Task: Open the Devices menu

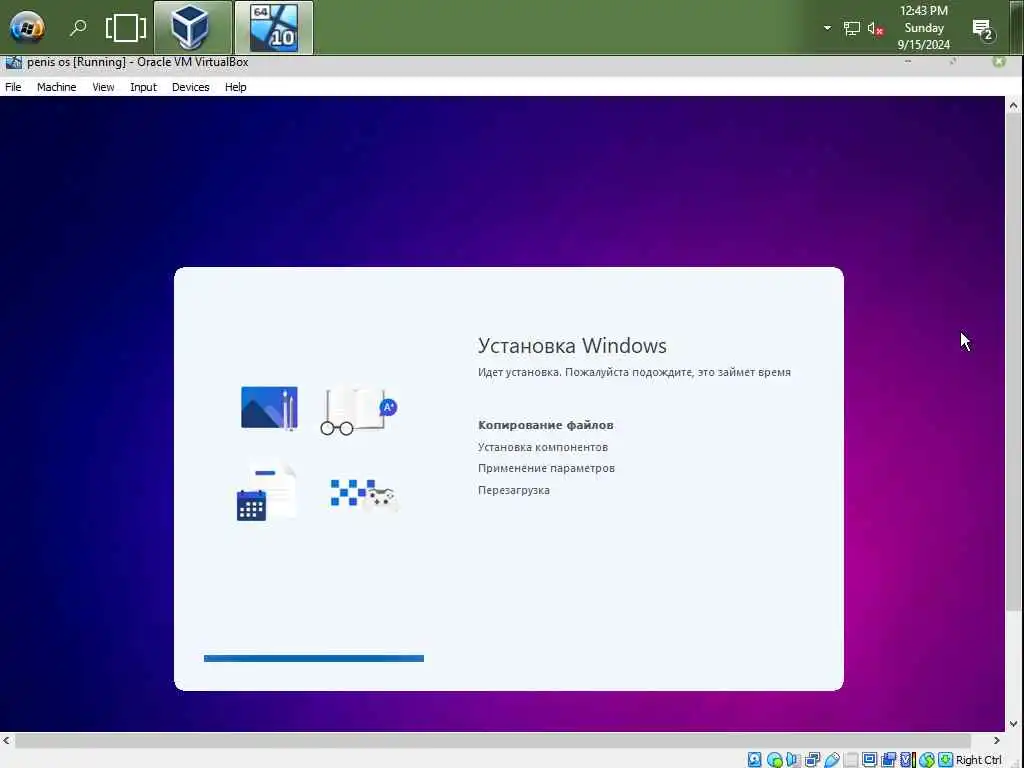Action: (190, 87)
